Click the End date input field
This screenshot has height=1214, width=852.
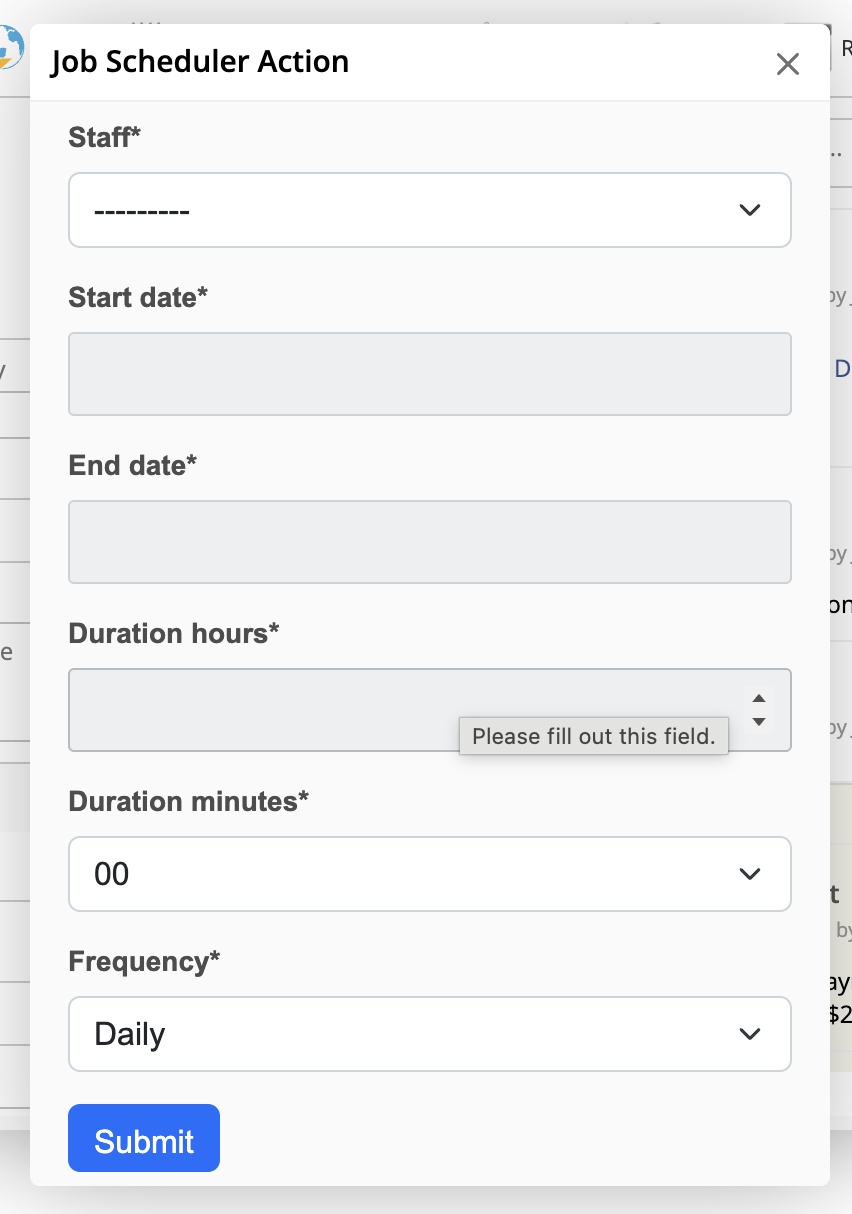pyautogui.click(x=430, y=542)
